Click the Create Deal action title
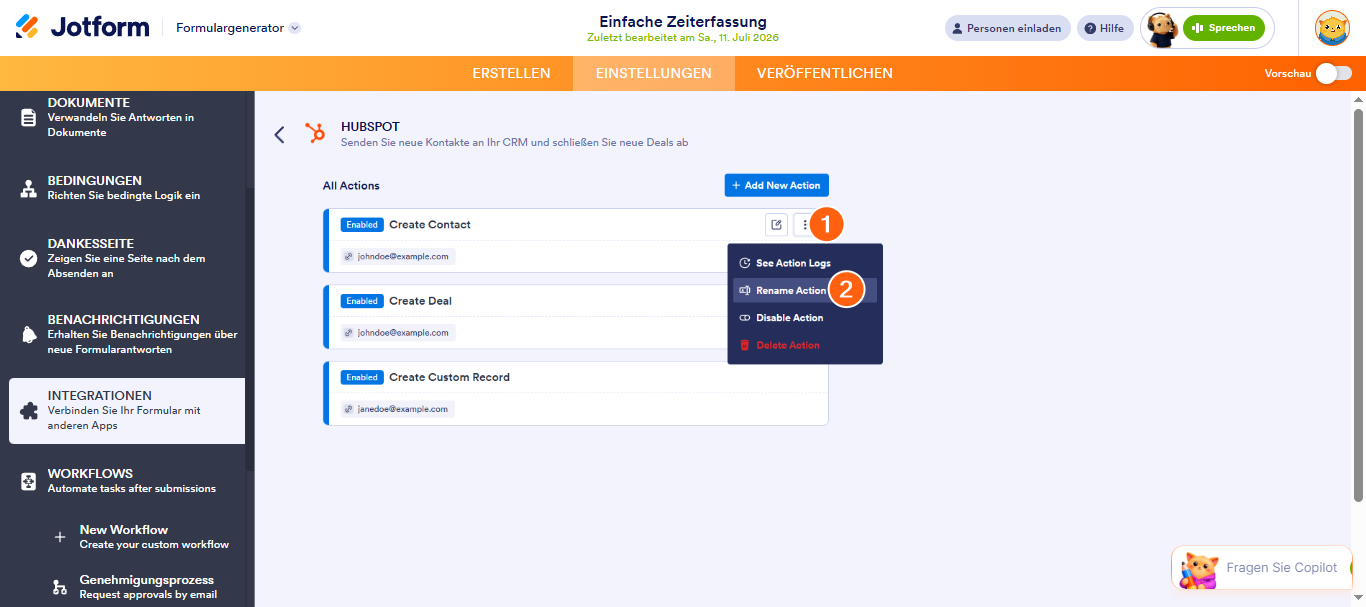The width and height of the screenshot is (1366, 607). coord(421,301)
